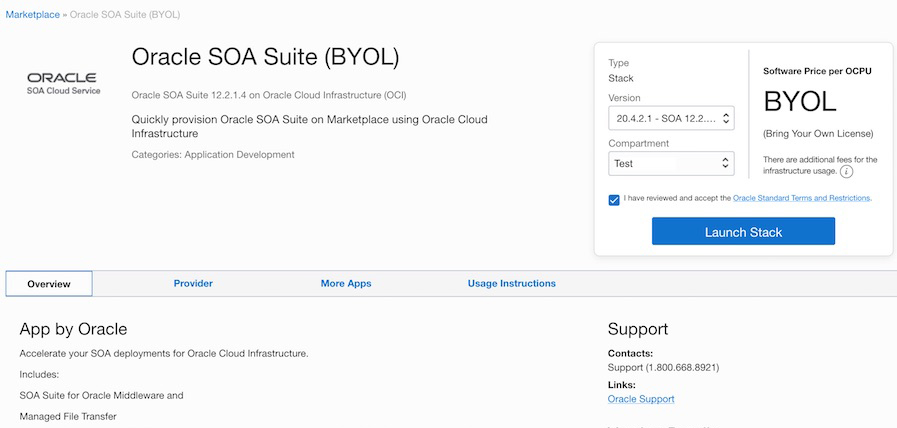The image size is (897, 428).
Task: Switch to the Overview tab
Action: (49, 284)
